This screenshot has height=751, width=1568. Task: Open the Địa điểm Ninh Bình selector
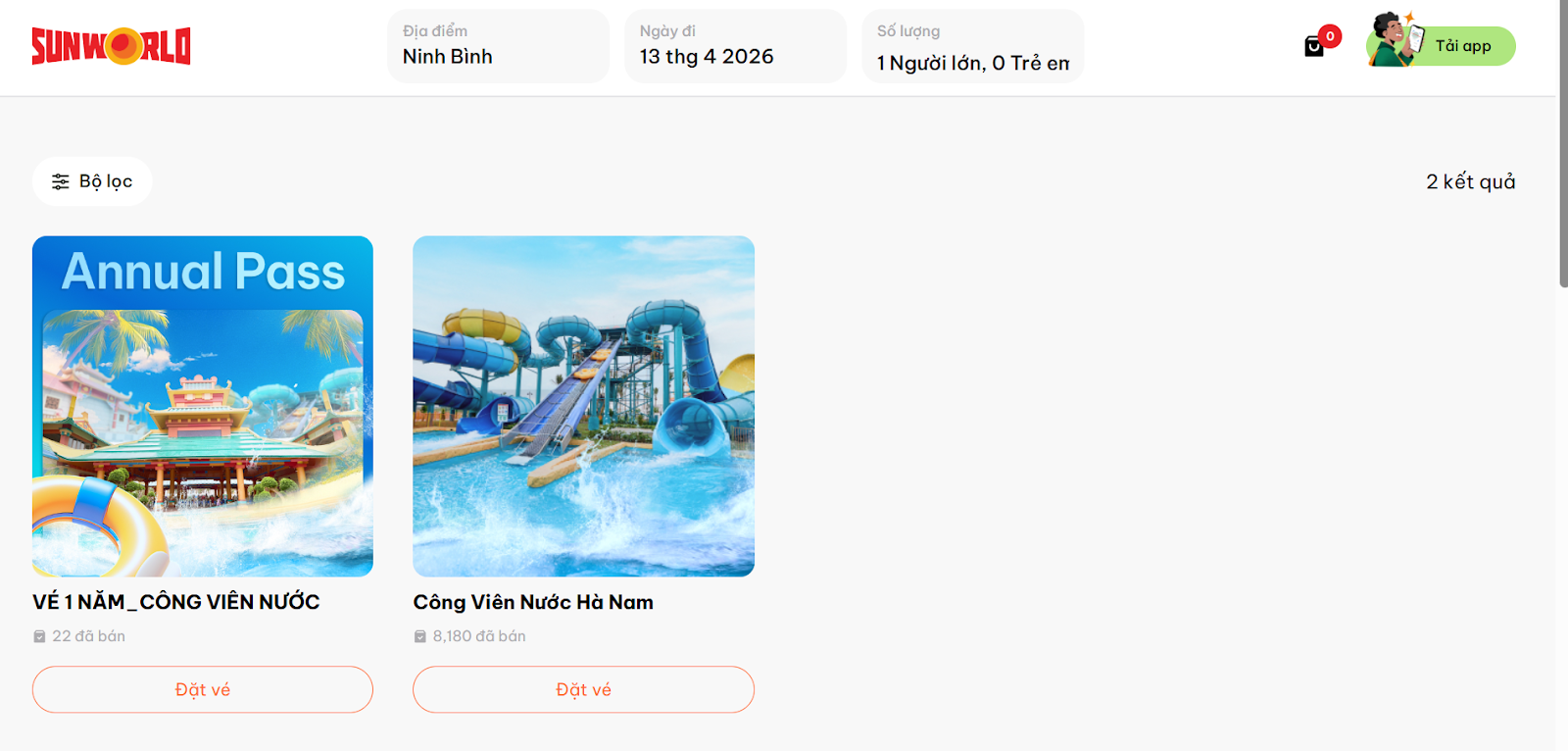(x=499, y=46)
